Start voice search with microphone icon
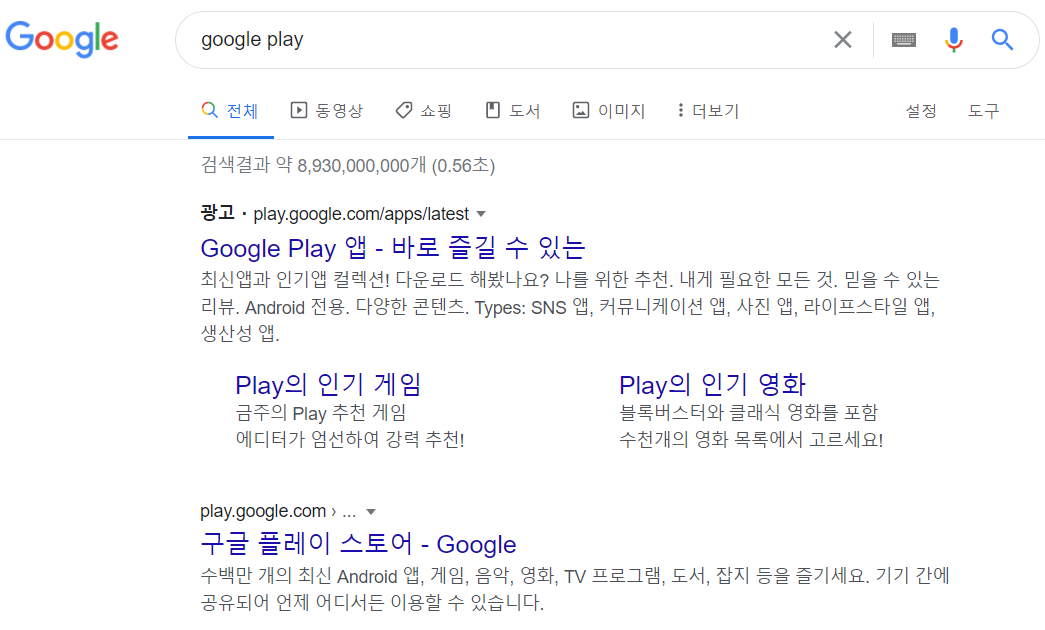This screenshot has height=630, width=1045. click(954, 40)
